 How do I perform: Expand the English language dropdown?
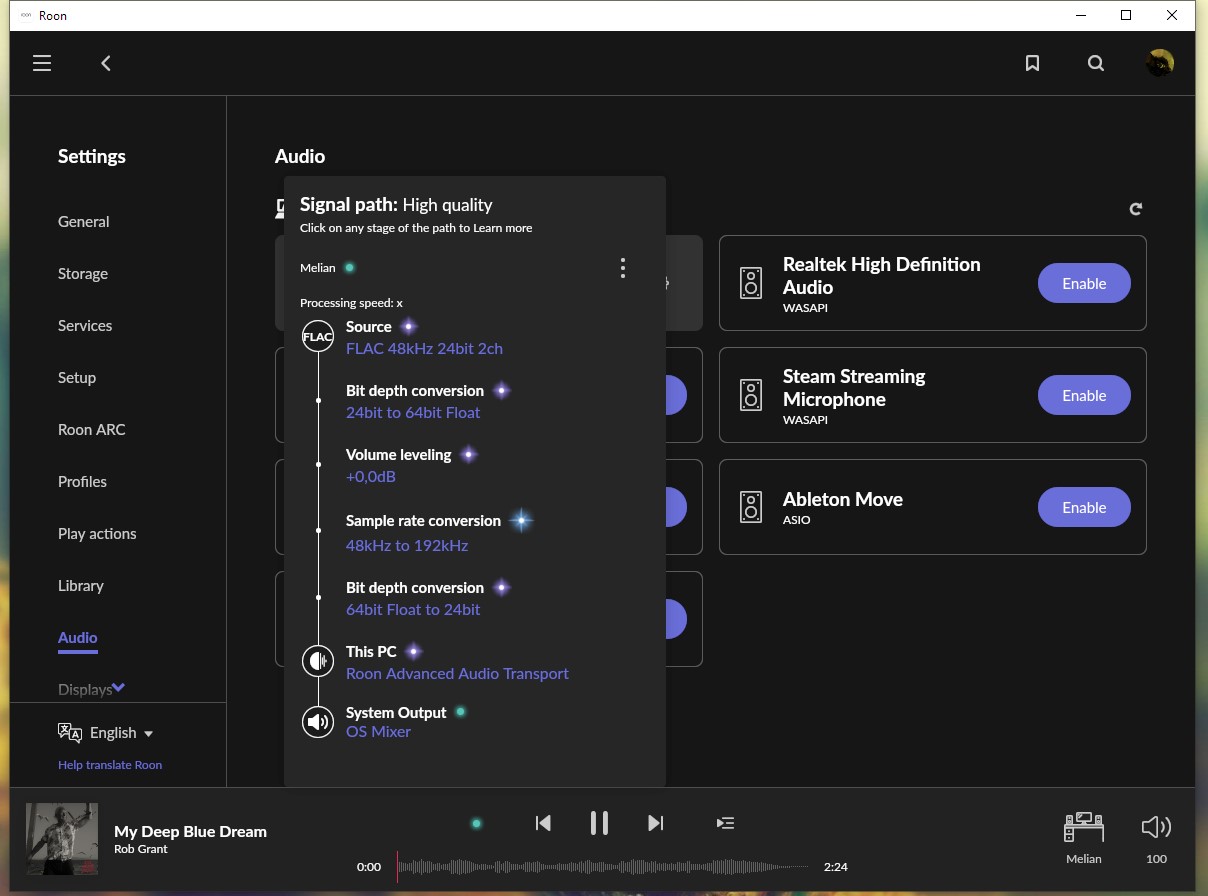(x=106, y=733)
